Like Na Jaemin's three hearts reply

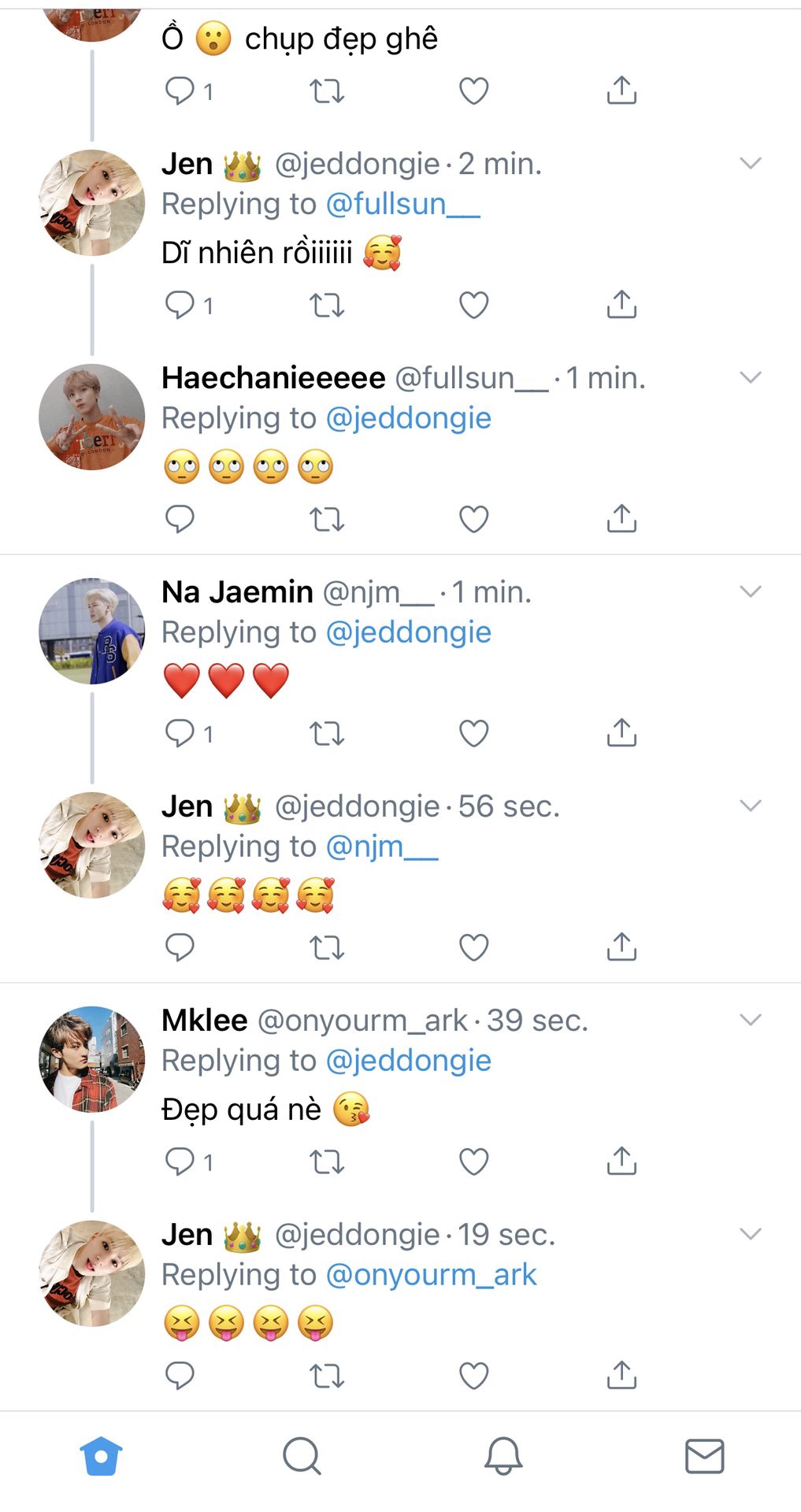coord(473,733)
